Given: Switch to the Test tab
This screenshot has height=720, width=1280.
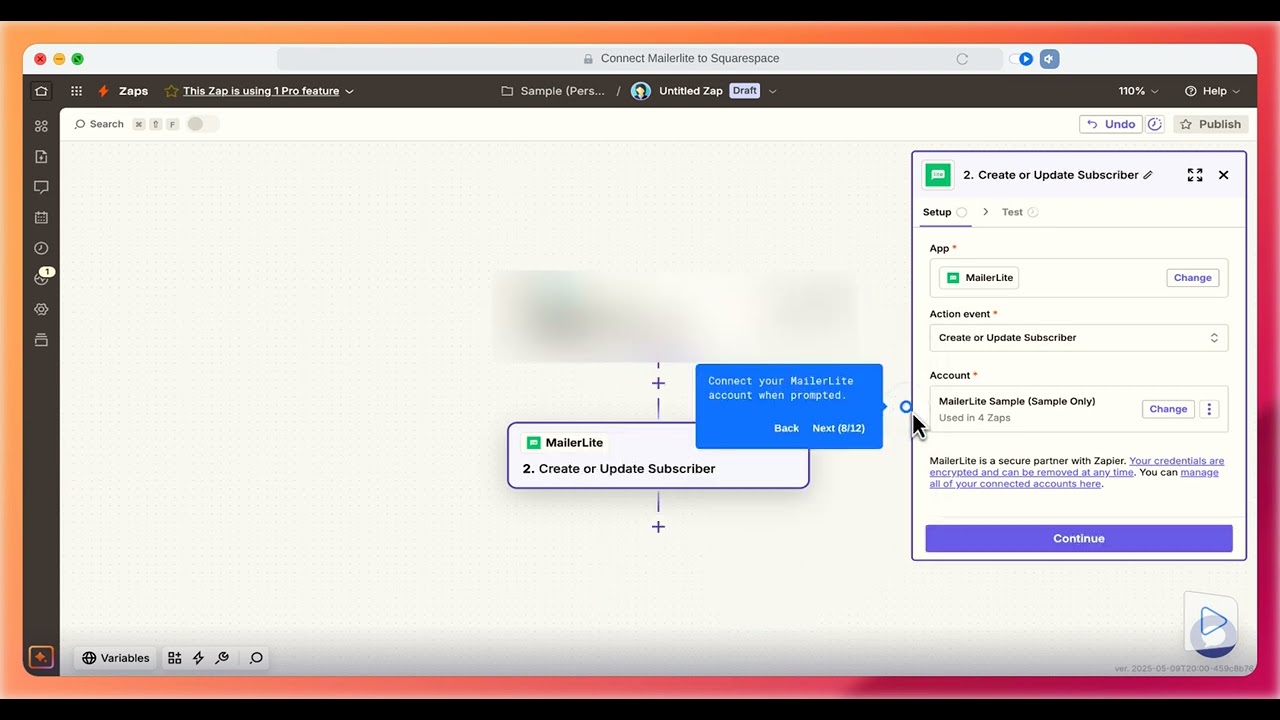Looking at the screenshot, I should (1019, 212).
